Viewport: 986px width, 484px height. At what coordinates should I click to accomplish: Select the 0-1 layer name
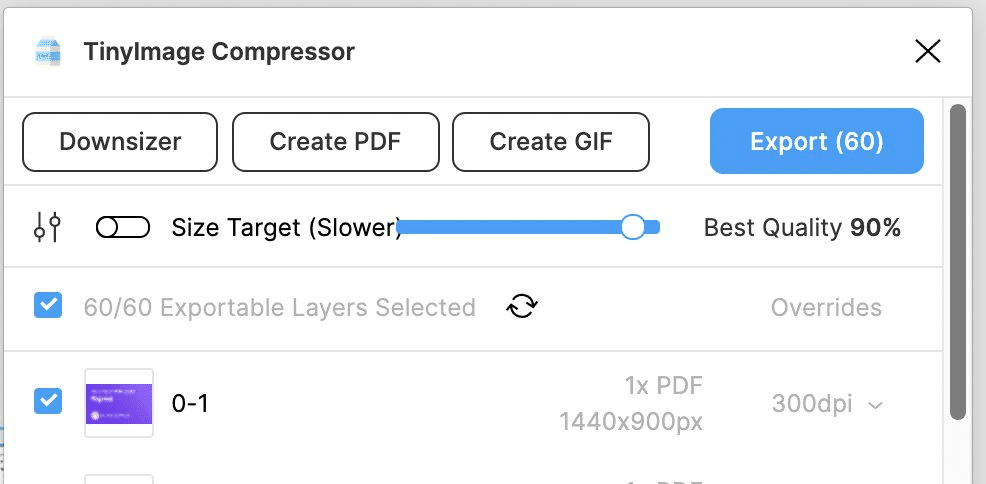click(190, 404)
